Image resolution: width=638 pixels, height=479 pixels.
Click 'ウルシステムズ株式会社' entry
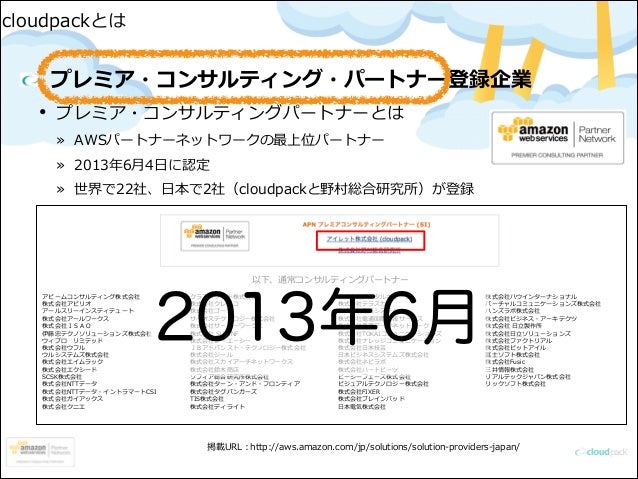point(75,354)
